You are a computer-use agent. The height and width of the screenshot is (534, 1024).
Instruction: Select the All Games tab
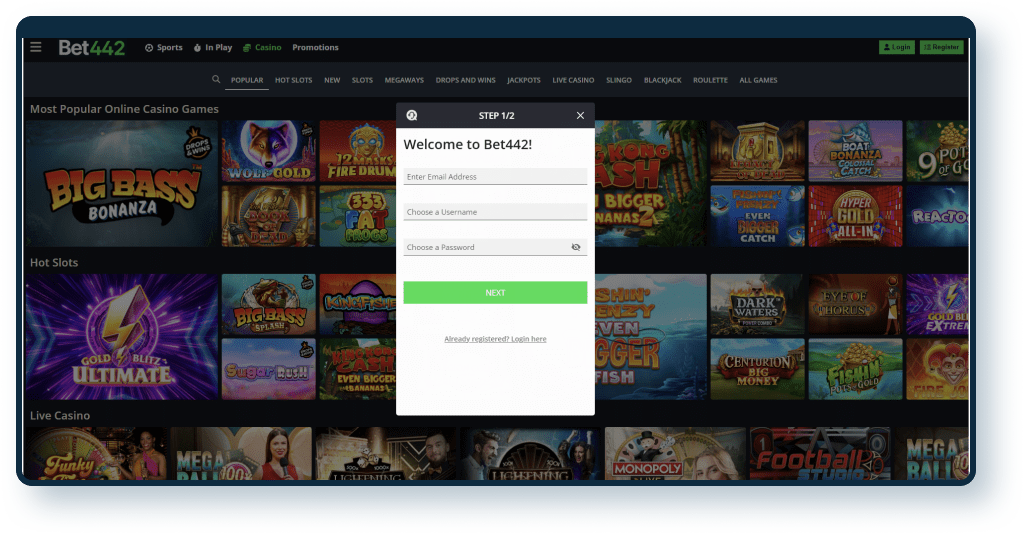point(758,80)
